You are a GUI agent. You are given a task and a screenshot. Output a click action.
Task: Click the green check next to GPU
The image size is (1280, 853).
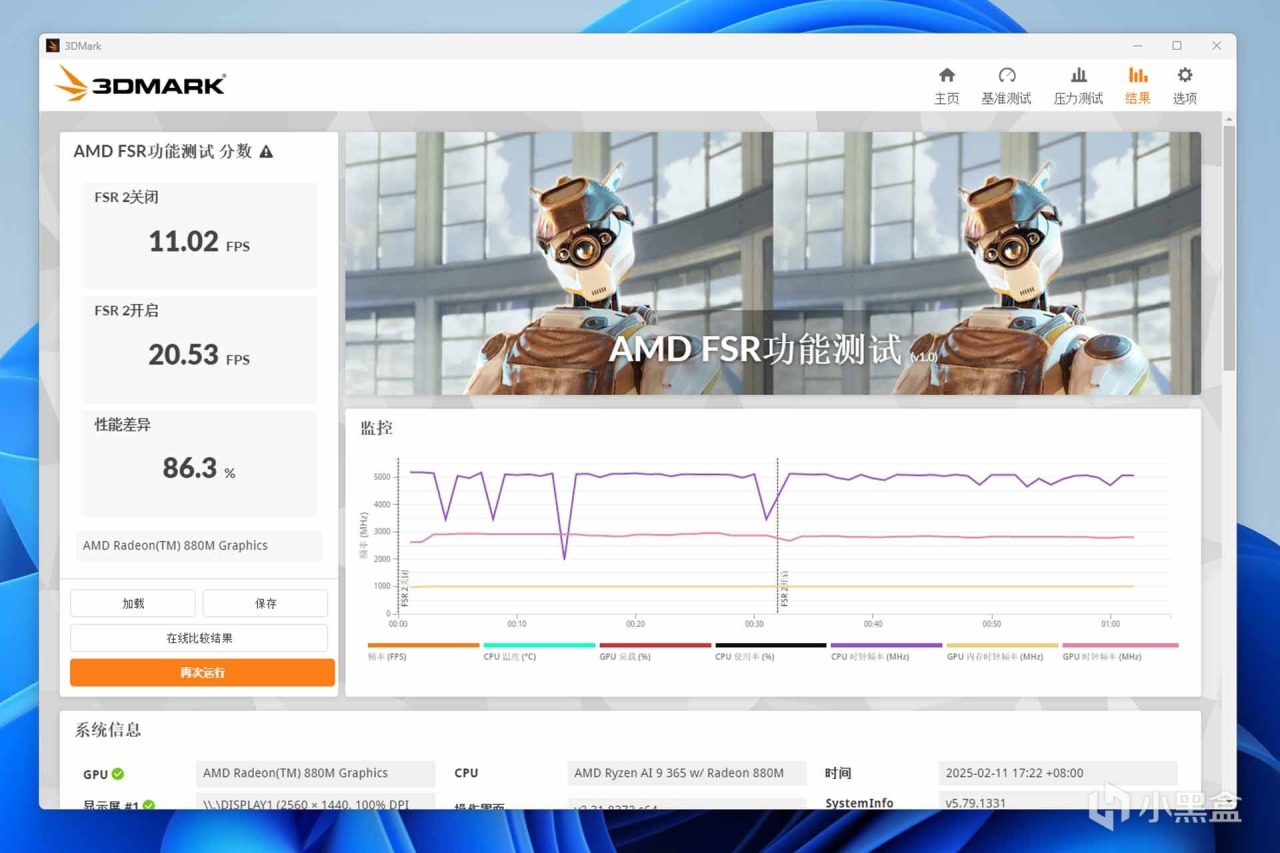tap(118, 774)
